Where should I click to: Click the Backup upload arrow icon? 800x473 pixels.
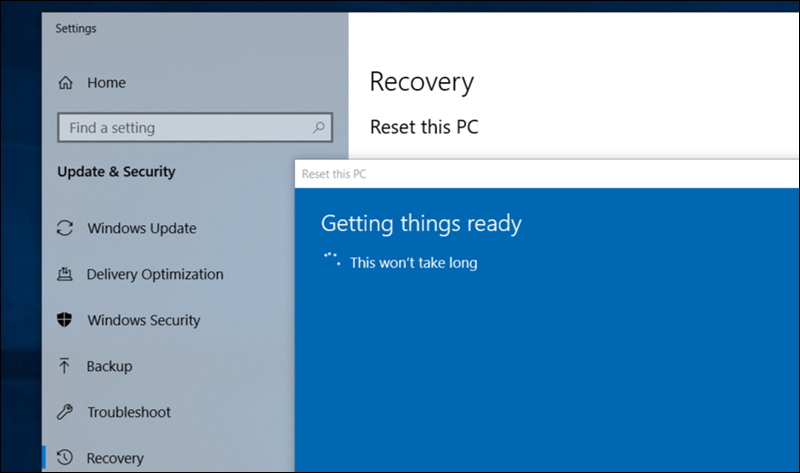pos(64,365)
